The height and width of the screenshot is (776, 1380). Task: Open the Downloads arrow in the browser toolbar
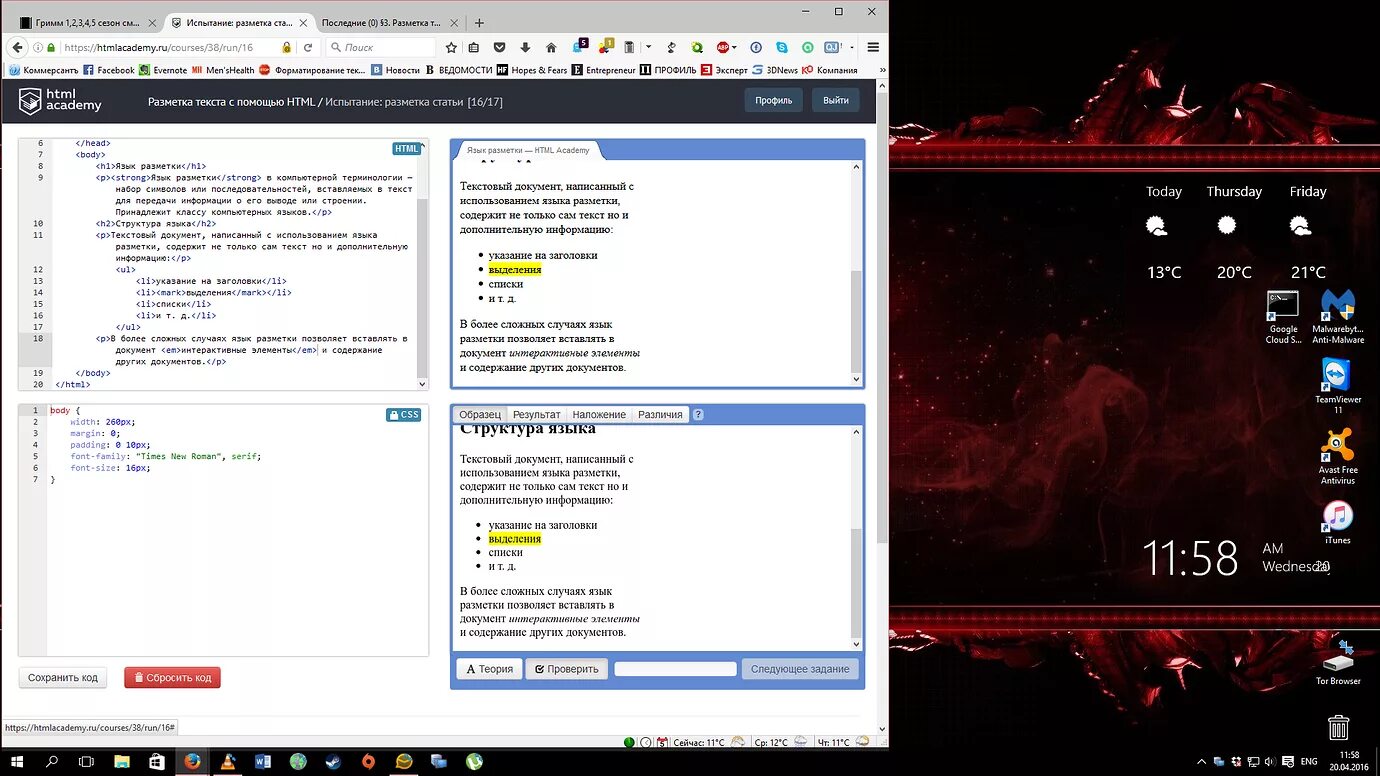point(524,47)
